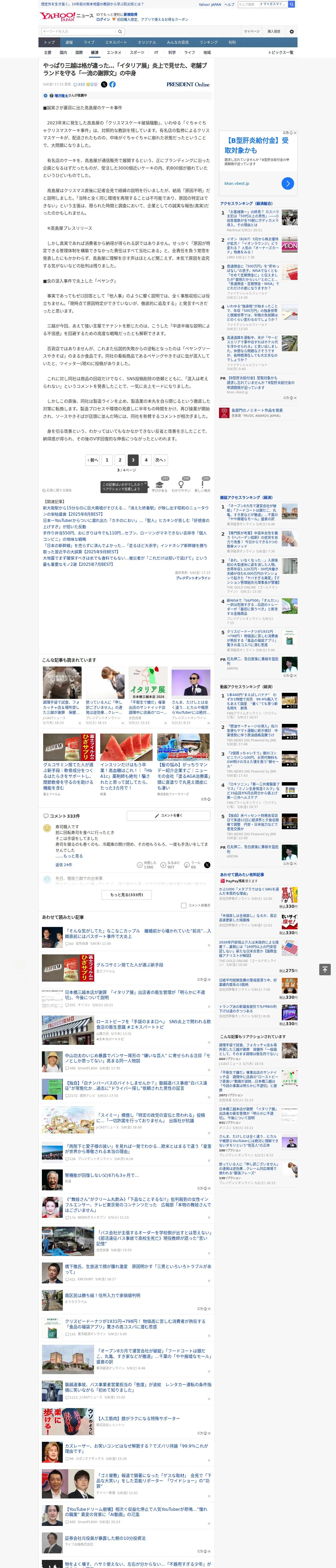Open the トップ tab
Viewport: 336px width, 1568px height.
click(x=49, y=43)
